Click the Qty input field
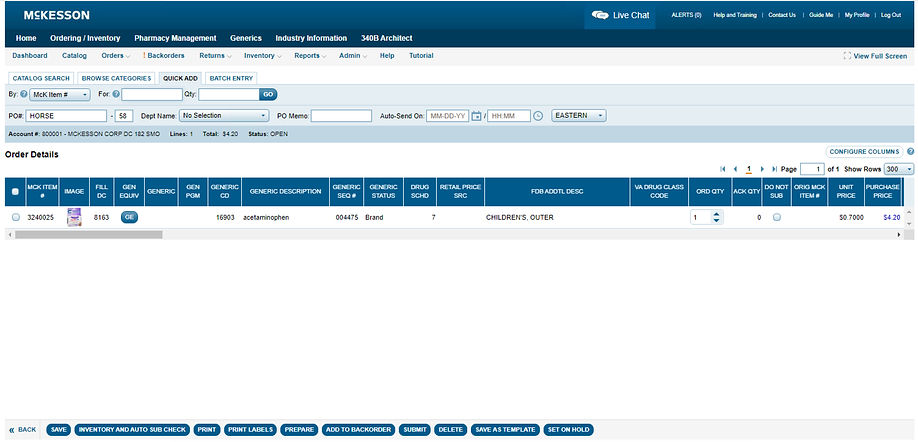918x442 pixels. tap(229, 94)
